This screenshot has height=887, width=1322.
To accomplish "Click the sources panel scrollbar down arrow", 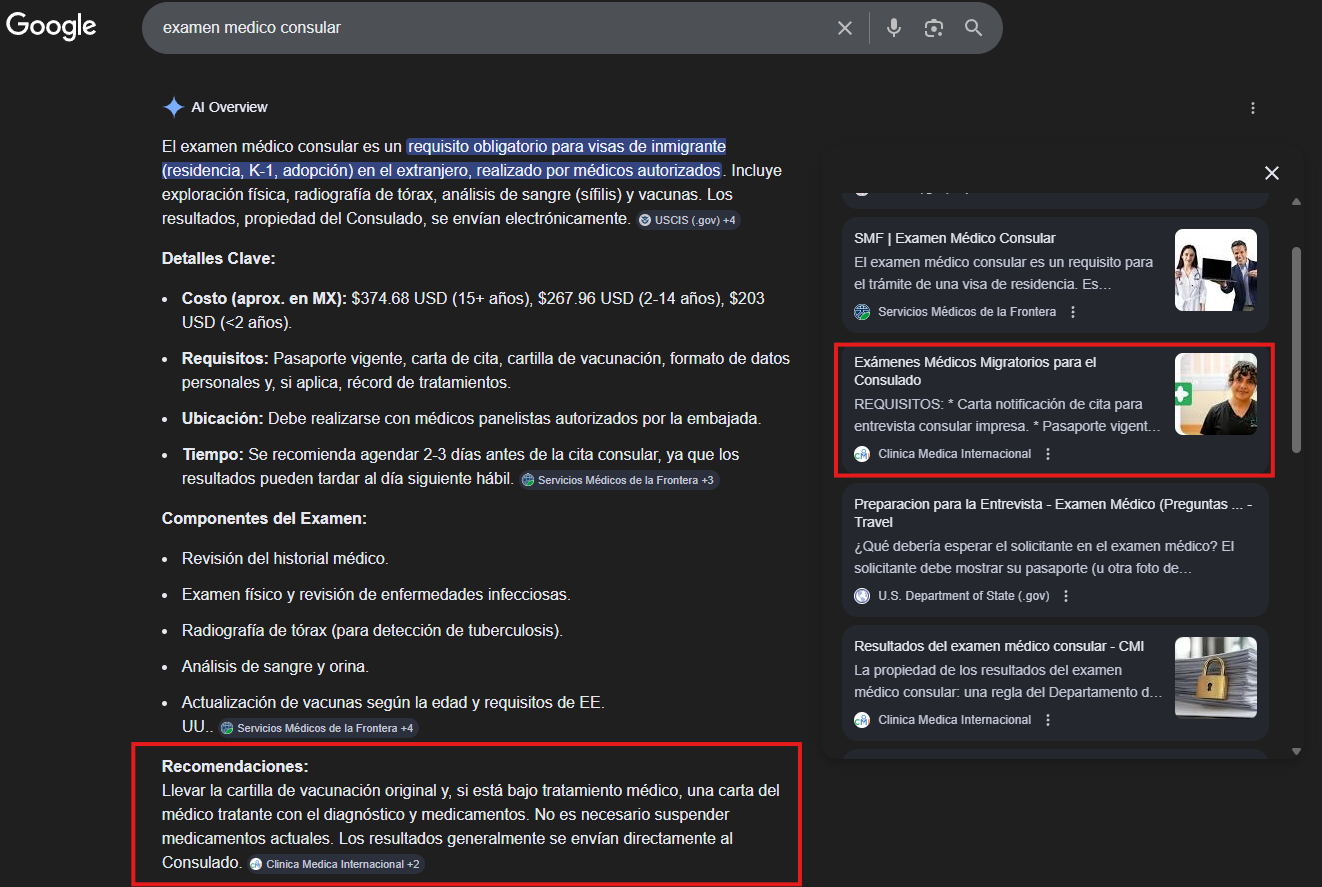I will click(x=1297, y=751).
